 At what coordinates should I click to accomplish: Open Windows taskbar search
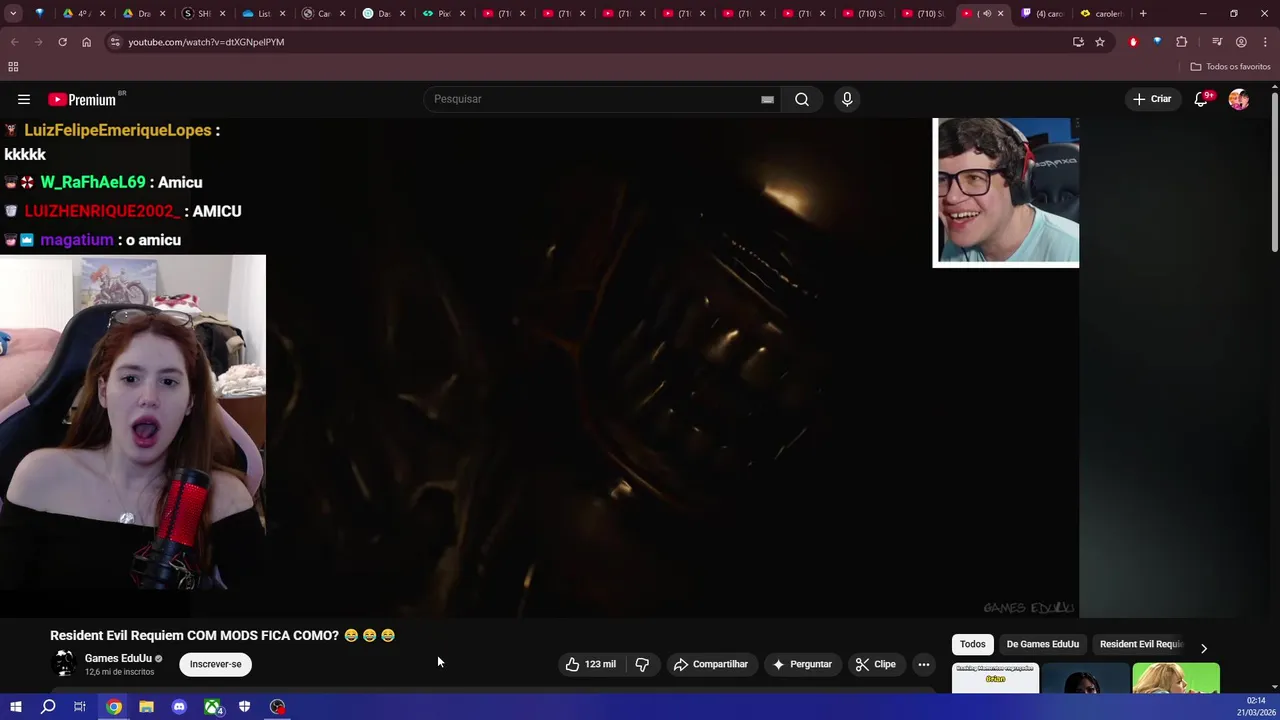[48, 707]
